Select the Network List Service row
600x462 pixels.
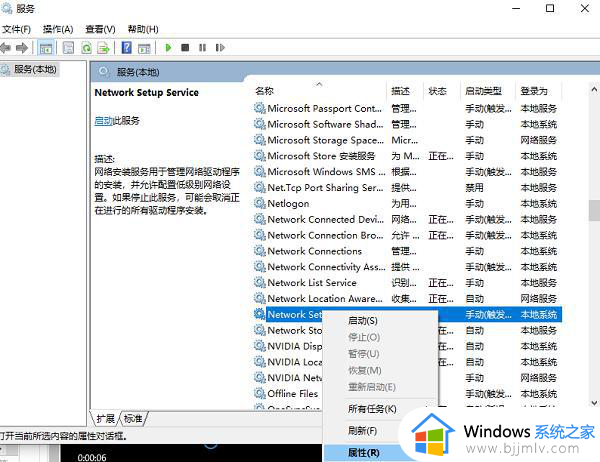click(408, 283)
